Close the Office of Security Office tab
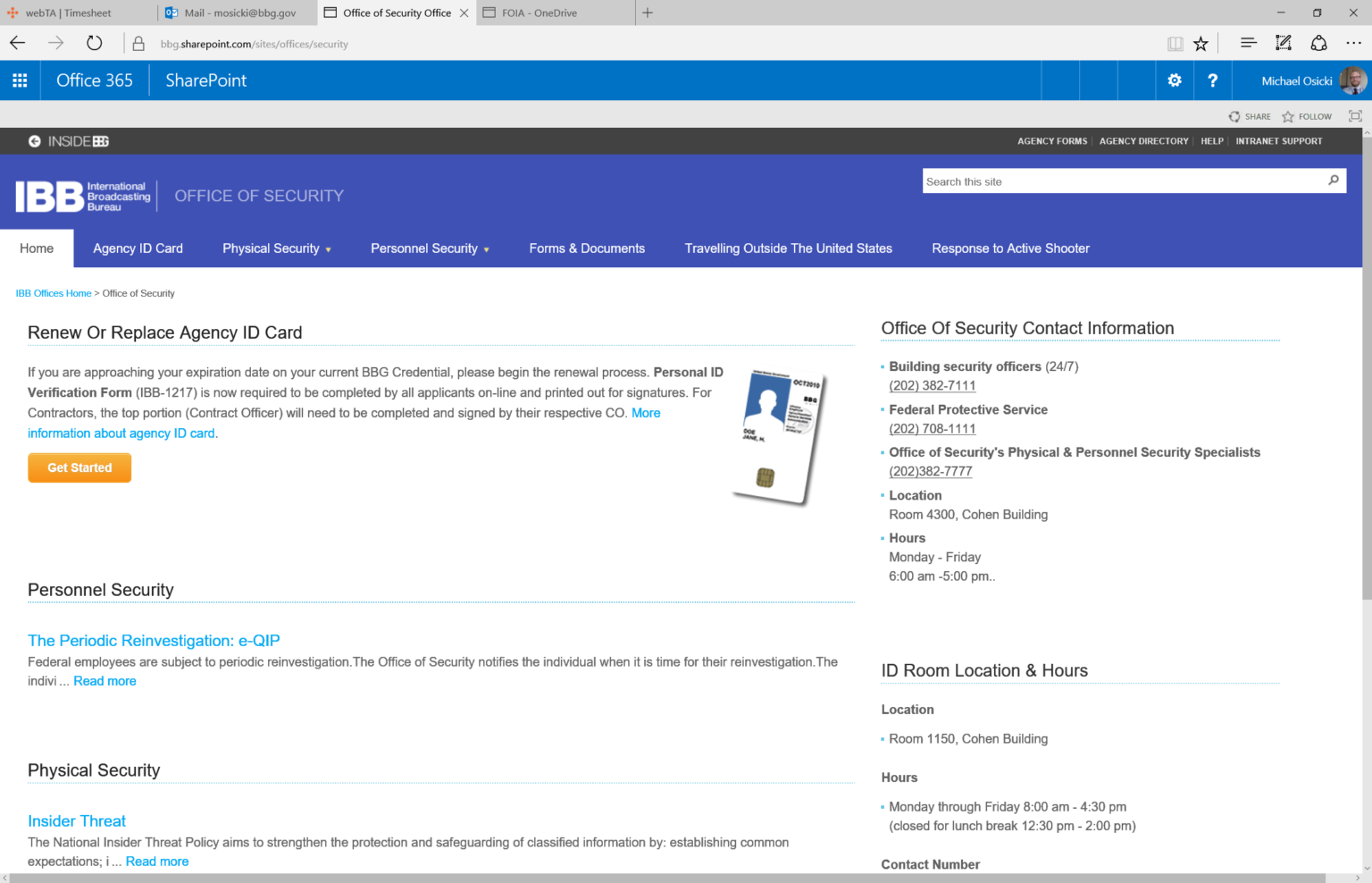The width and height of the screenshot is (1372, 883). (464, 13)
